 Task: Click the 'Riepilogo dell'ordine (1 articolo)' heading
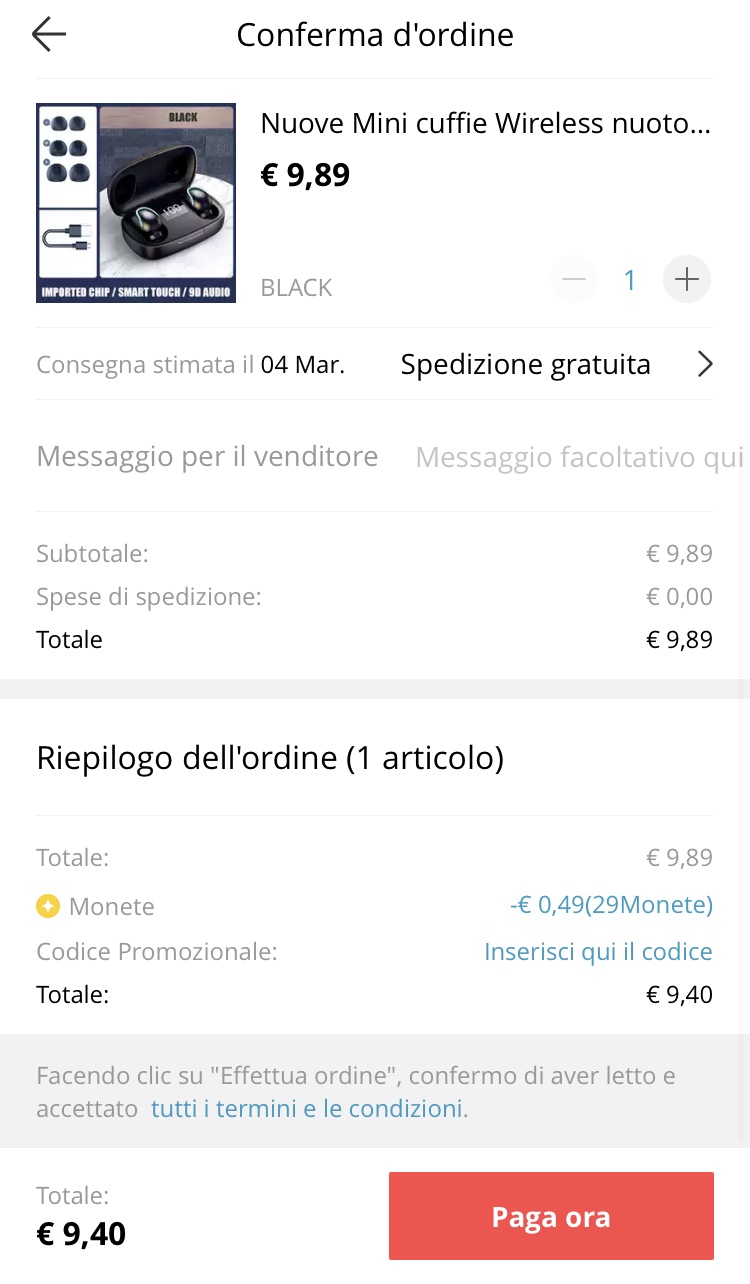tap(270, 758)
